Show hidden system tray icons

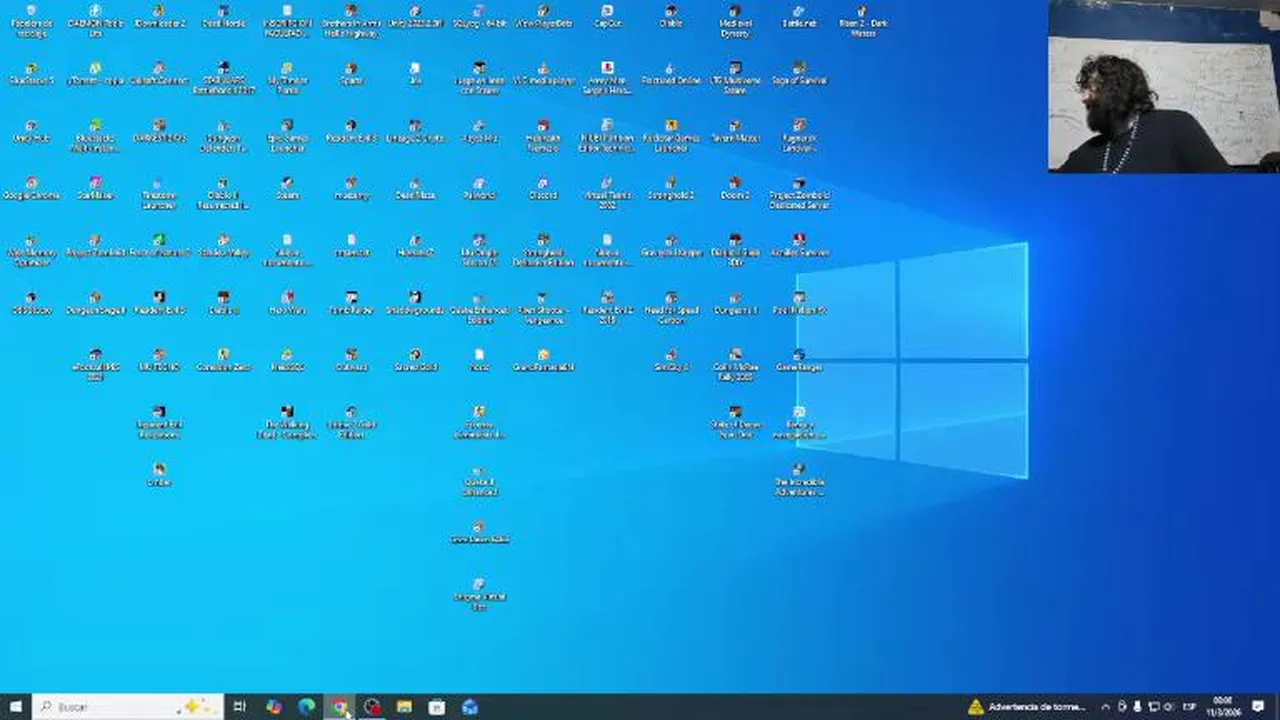coord(1105,707)
